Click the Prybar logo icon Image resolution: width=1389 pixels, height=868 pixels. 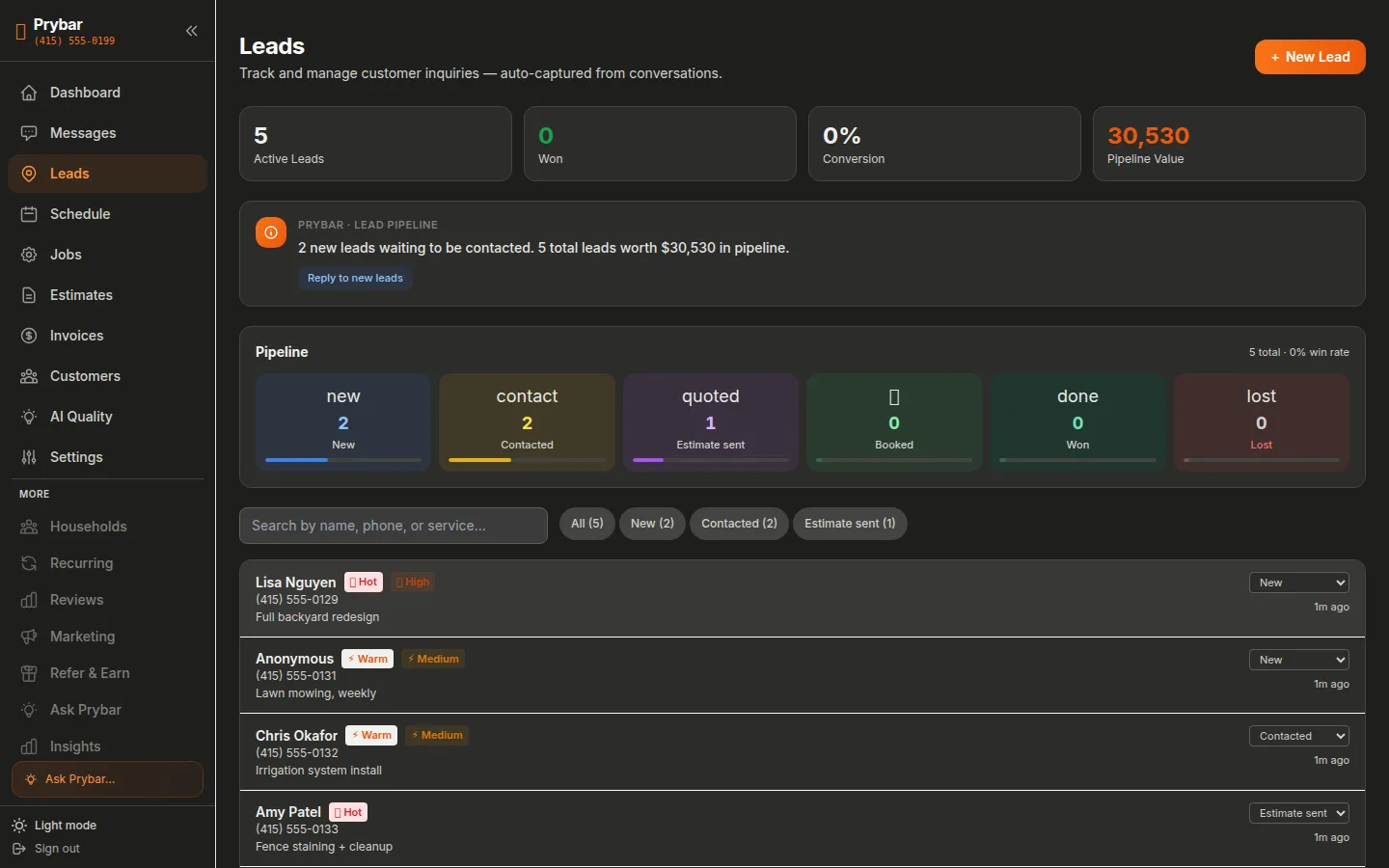[x=21, y=32]
